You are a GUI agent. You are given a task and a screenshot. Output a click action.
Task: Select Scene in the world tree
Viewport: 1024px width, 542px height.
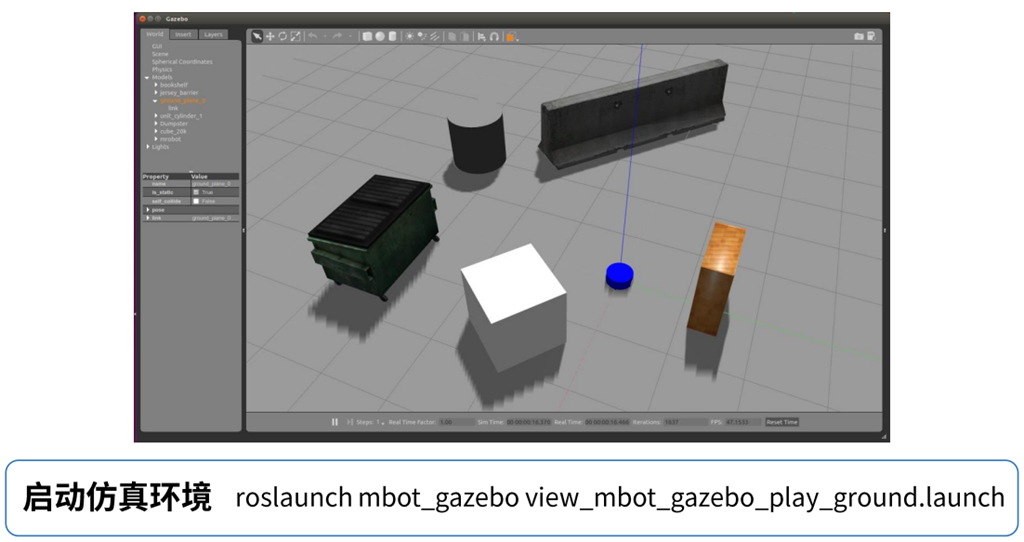[x=160, y=54]
